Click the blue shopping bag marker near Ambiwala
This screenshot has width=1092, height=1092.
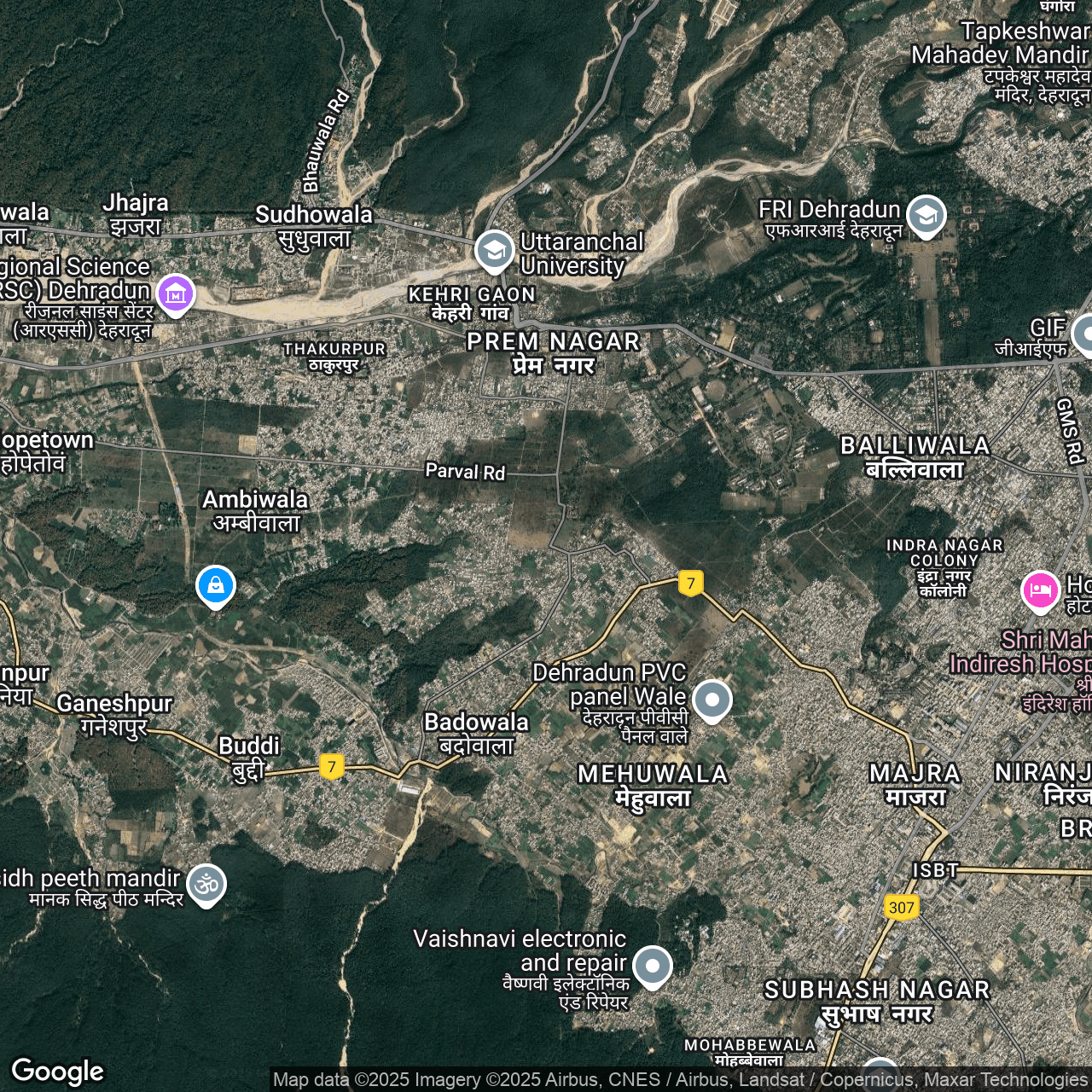click(216, 585)
